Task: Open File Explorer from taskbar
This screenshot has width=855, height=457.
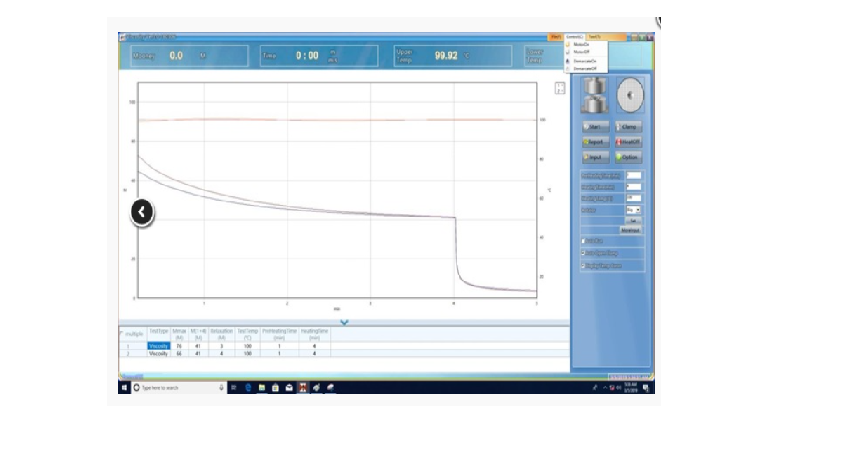Action: pos(262,387)
